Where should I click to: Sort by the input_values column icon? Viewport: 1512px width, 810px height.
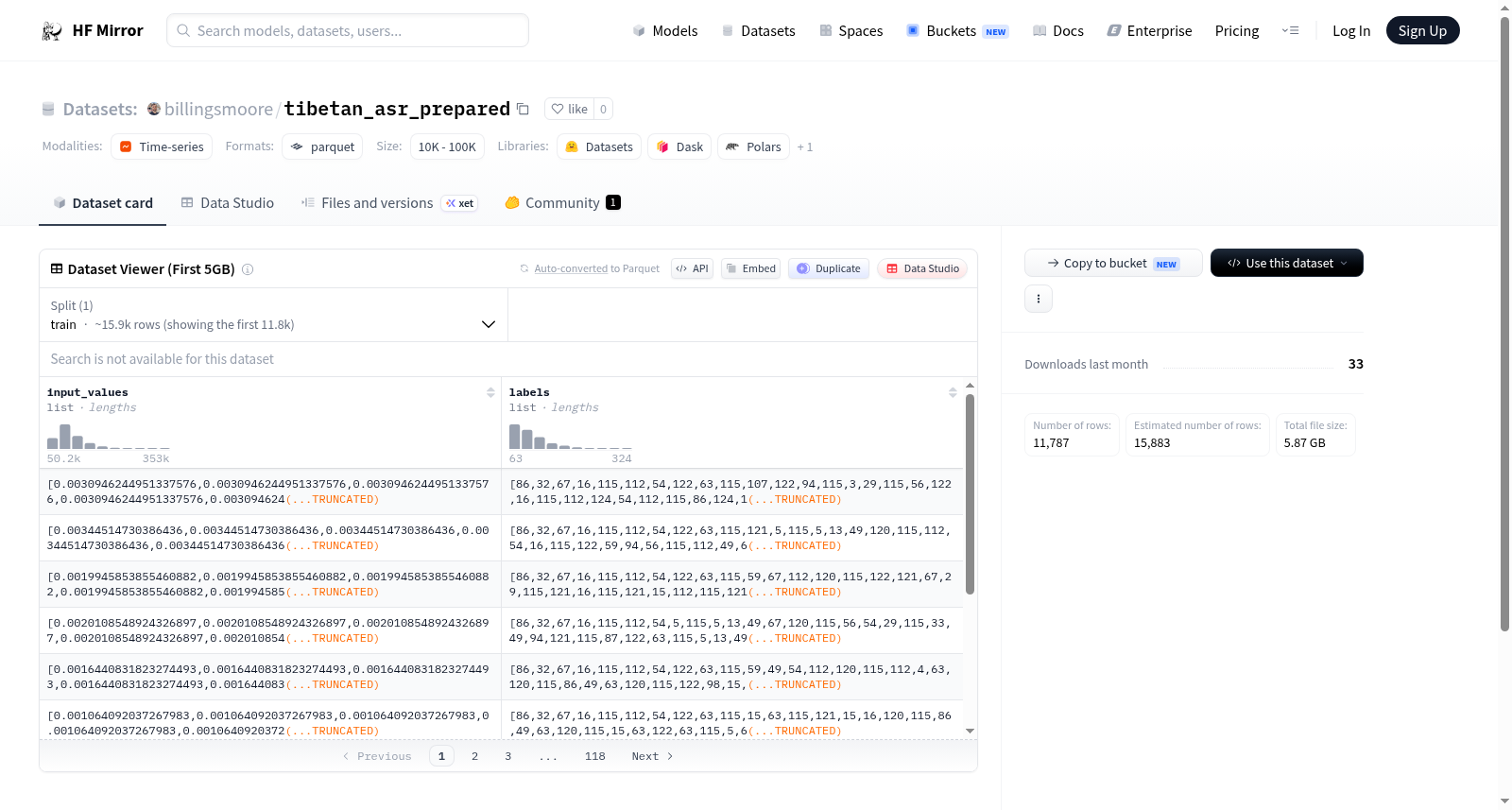click(x=490, y=392)
